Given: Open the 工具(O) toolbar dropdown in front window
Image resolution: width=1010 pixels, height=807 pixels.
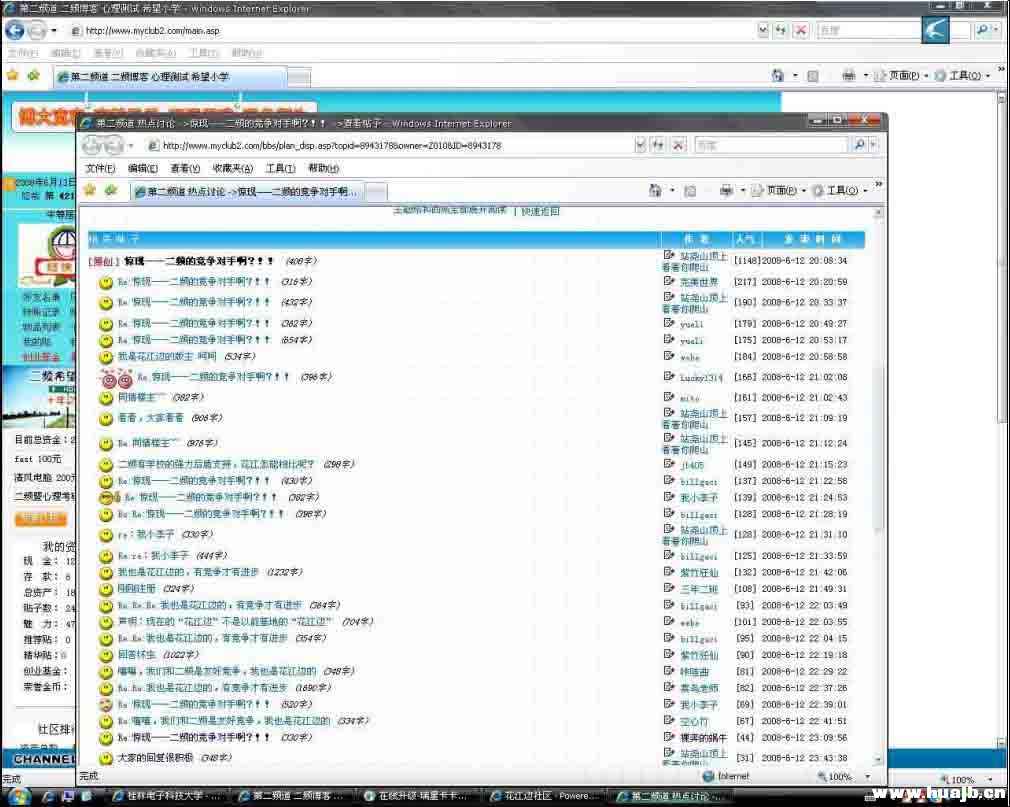Looking at the screenshot, I should [838, 190].
